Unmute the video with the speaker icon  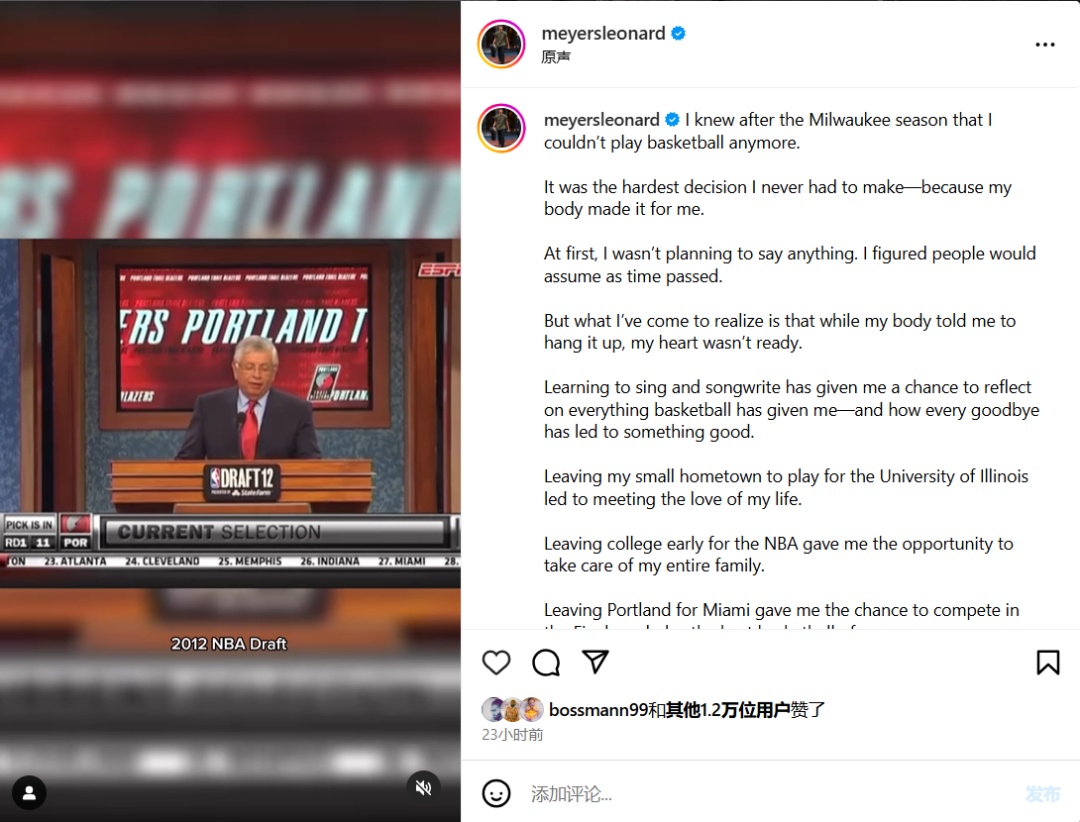424,788
